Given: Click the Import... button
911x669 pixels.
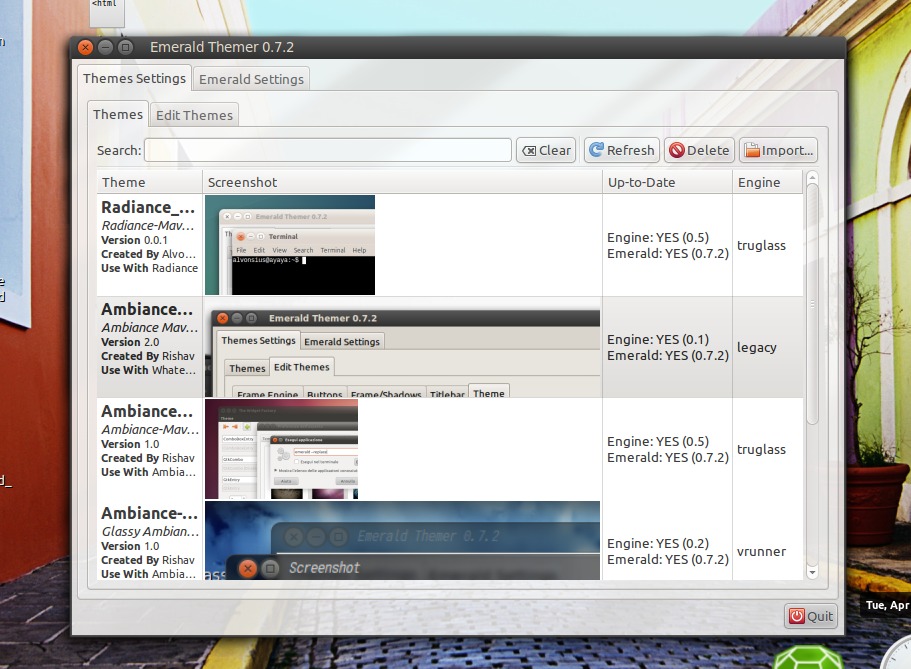Looking at the screenshot, I should (779, 151).
